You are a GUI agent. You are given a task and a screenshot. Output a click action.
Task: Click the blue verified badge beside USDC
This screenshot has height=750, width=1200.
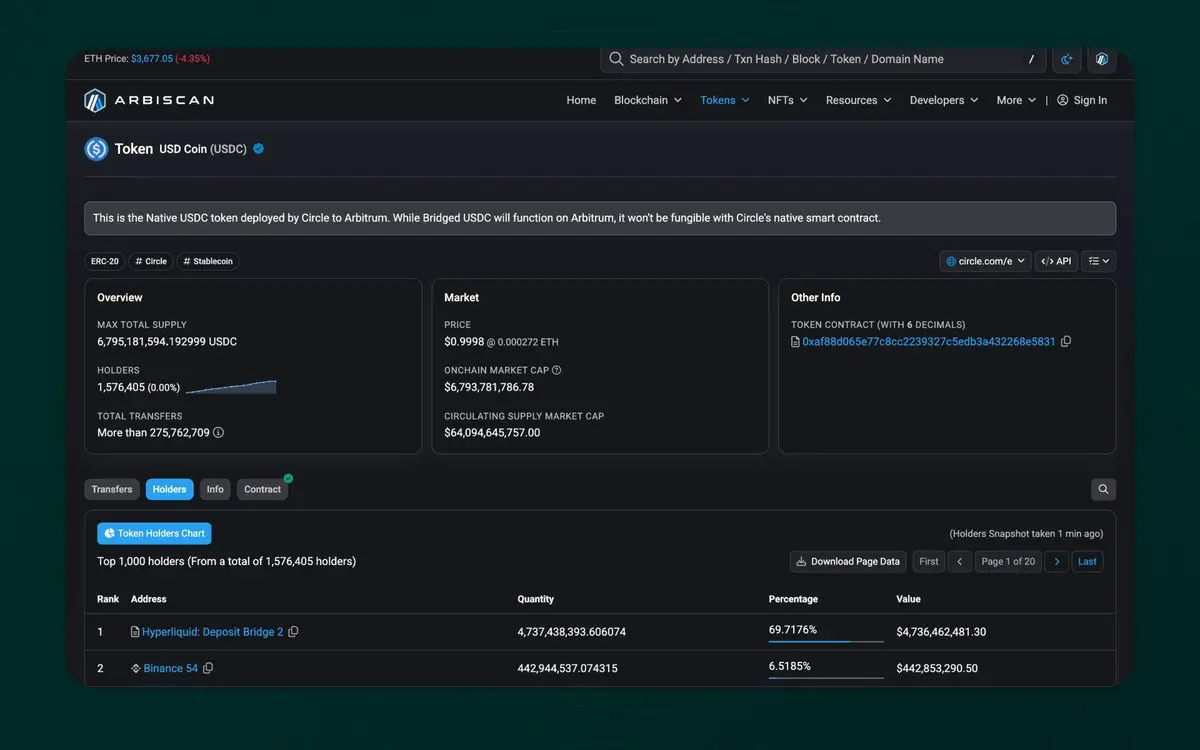pyautogui.click(x=258, y=149)
